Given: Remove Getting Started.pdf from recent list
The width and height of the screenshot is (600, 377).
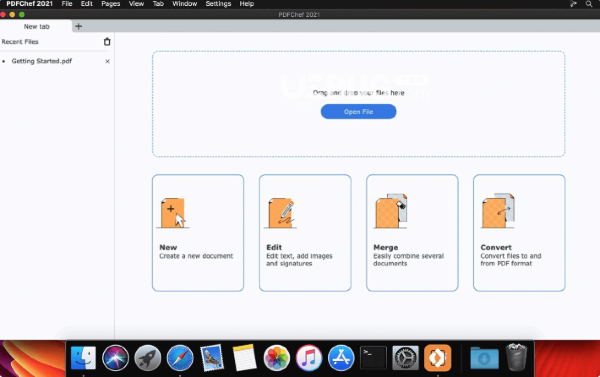Looking at the screenshot, I should pyautogui.click(x=108, y=61).
